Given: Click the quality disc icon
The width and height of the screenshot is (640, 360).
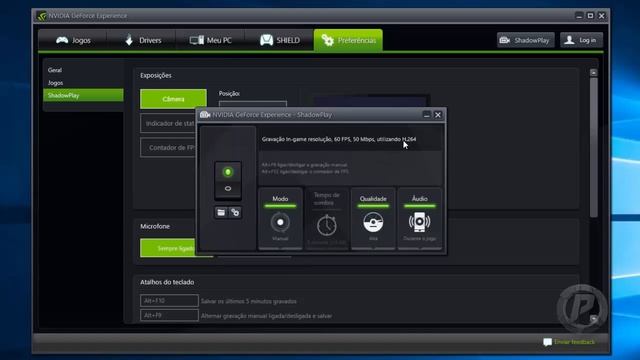Looking at the screenshot, I should (373, 222).
